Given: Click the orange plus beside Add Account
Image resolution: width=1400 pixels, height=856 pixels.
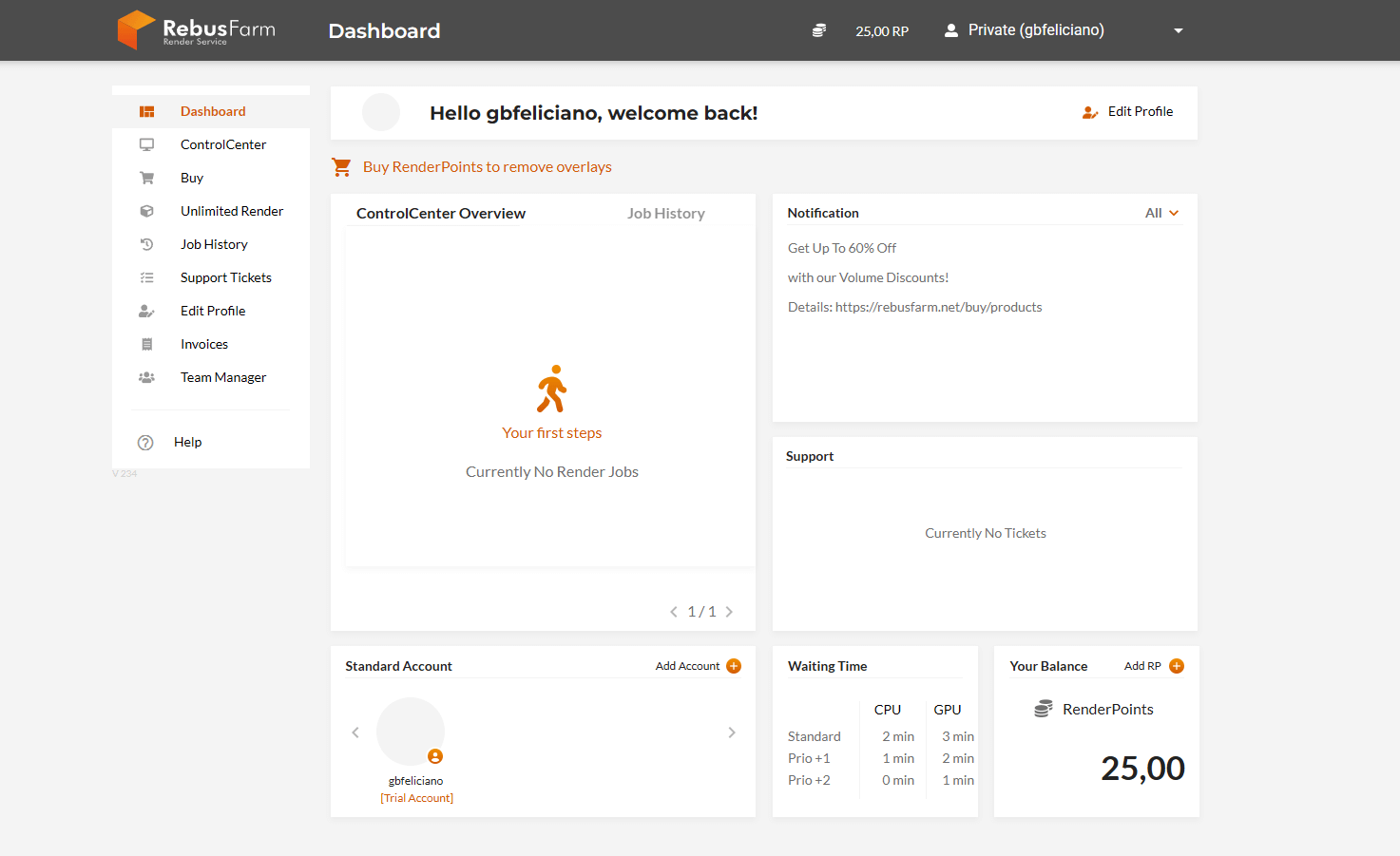Looking at the screenshot, I should click(734, 666).
